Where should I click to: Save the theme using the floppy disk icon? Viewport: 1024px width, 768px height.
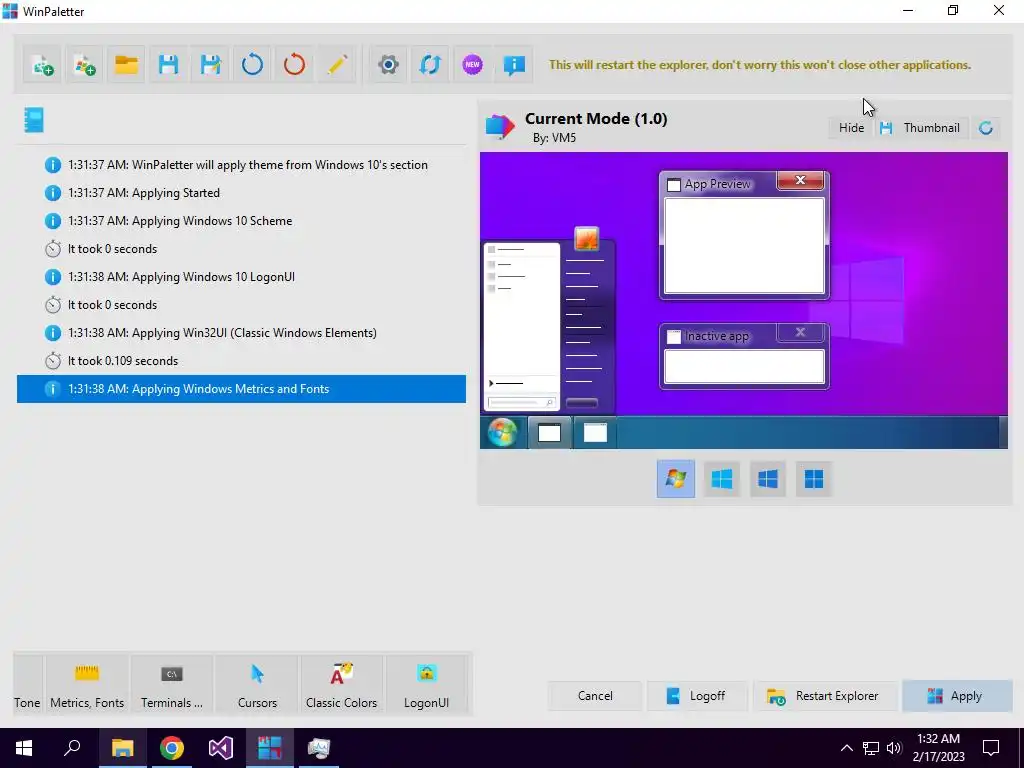168,65
